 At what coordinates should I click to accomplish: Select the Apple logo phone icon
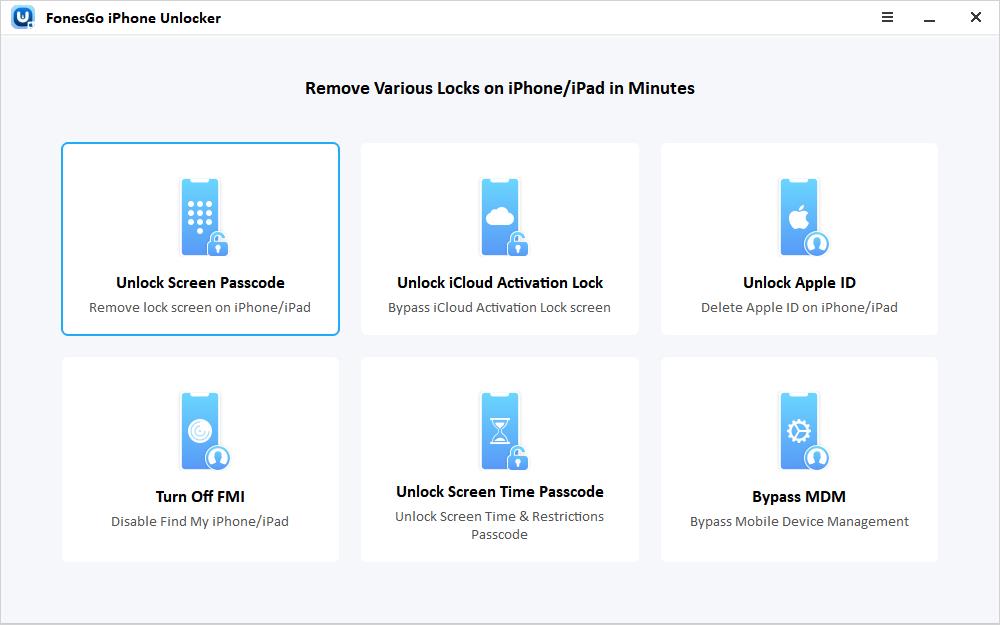pos(800,217)
